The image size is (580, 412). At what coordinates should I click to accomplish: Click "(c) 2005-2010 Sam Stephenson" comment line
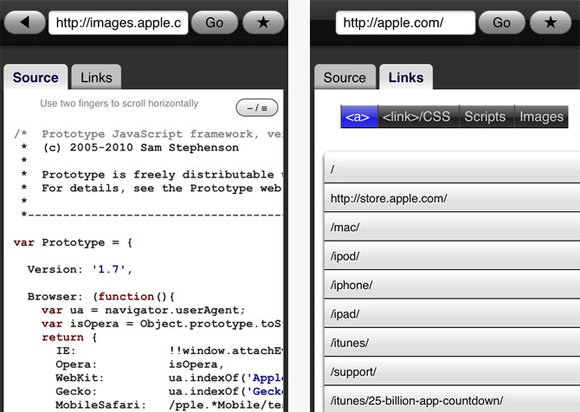141,148
